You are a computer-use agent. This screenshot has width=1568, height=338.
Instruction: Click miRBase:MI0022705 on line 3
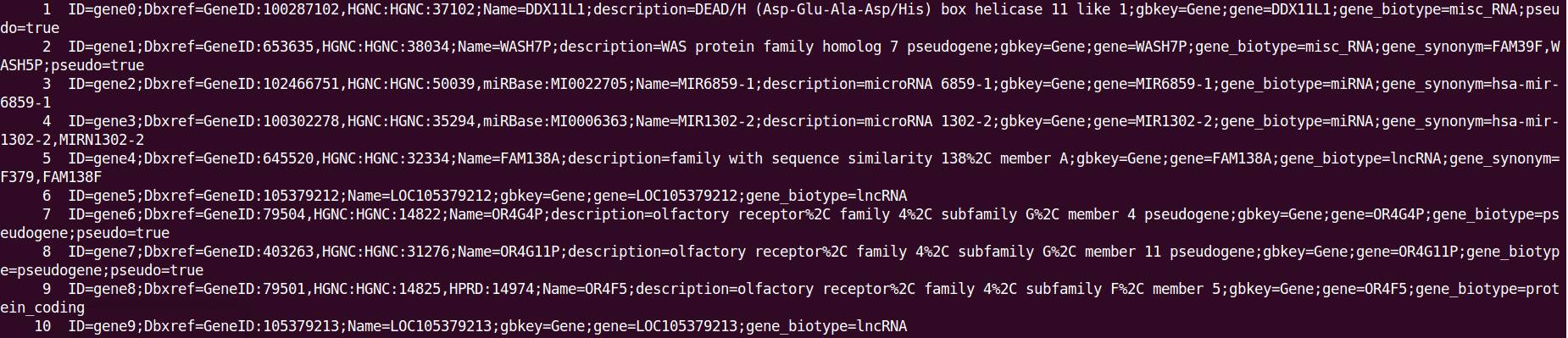(555, 84)
